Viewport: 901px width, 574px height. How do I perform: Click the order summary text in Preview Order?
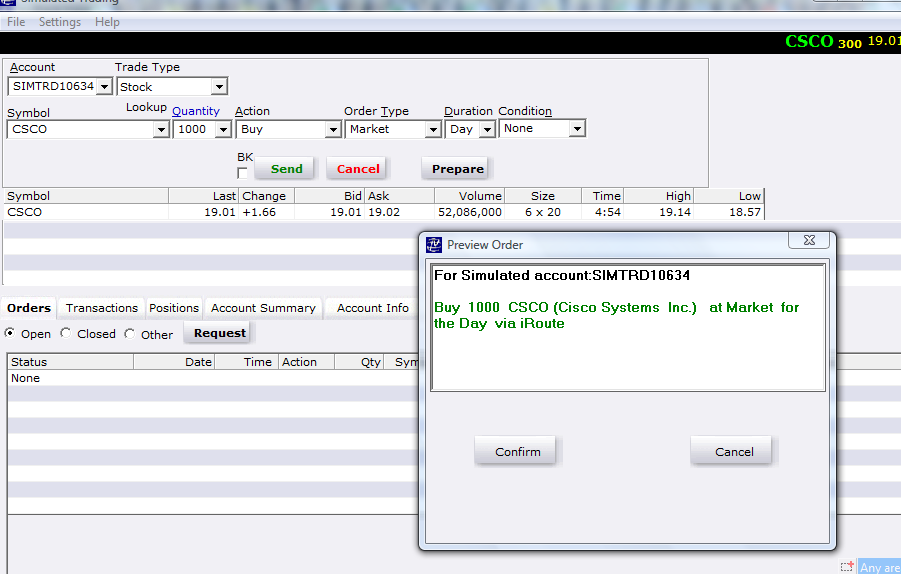[617, 315]
